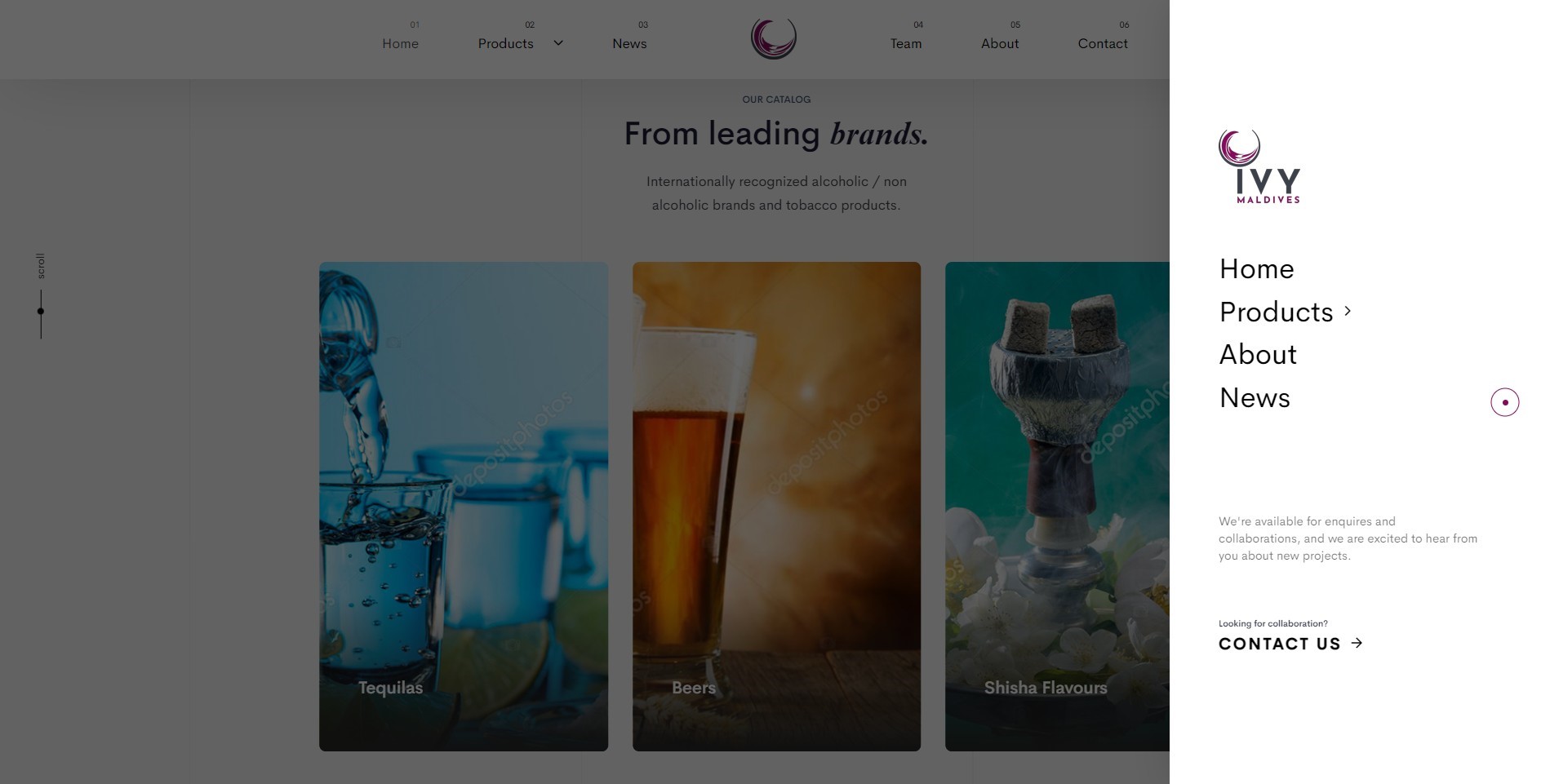Click the circular dot button at panel edge
The width and height of the screenshot is (1550, 784).
(1504, 402)
